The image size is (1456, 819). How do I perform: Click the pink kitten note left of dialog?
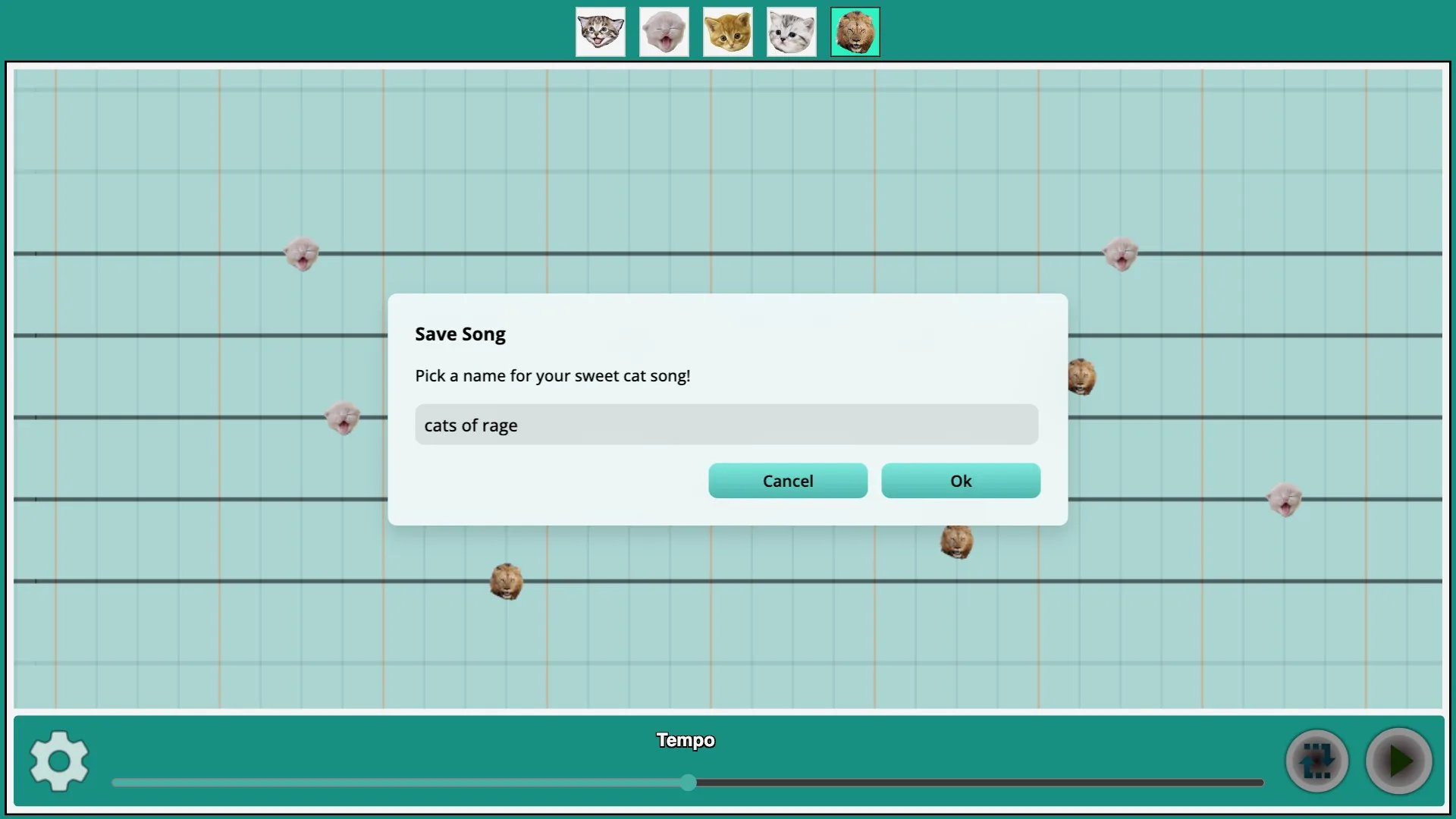click(x=343, y=417)
